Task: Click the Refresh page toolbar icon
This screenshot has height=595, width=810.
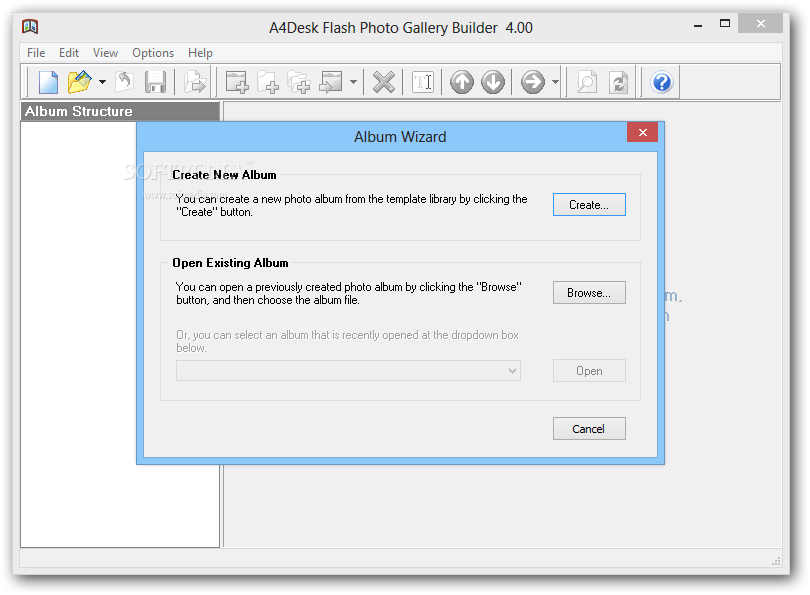Action: coord(618,82)
